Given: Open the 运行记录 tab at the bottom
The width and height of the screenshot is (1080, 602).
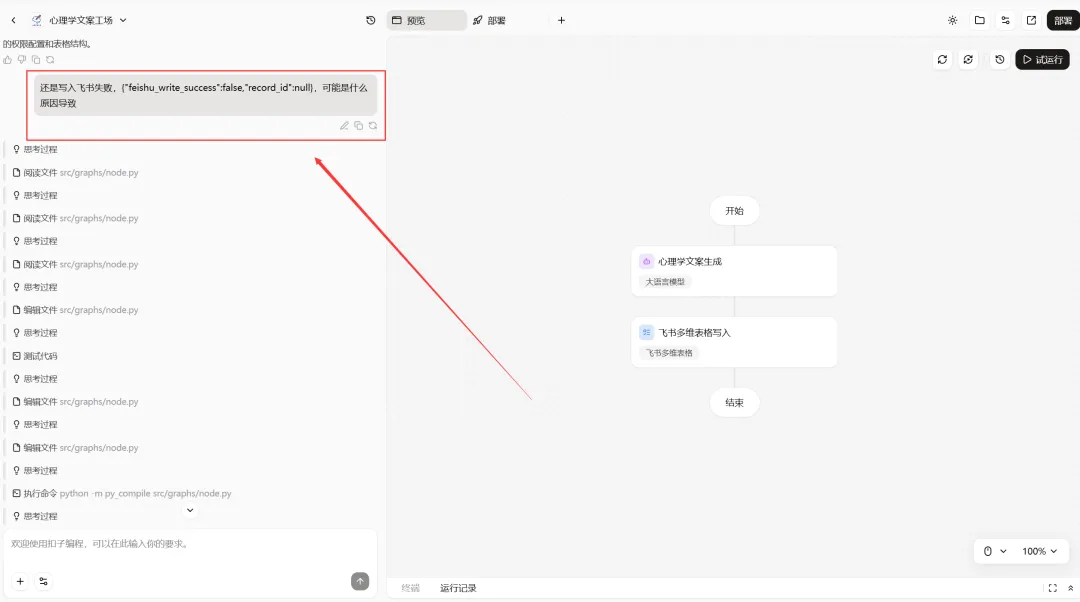Looking at the screenshot, I should point(458,588).
